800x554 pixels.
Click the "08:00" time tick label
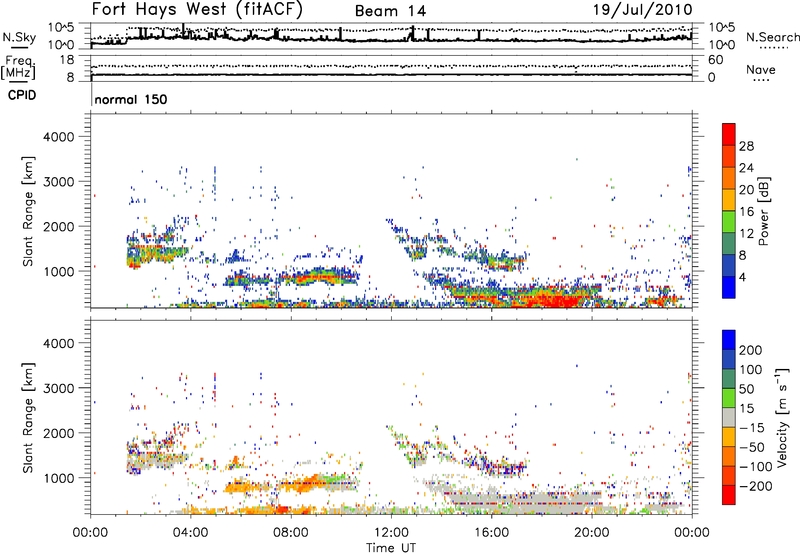(x=290, y=533)
